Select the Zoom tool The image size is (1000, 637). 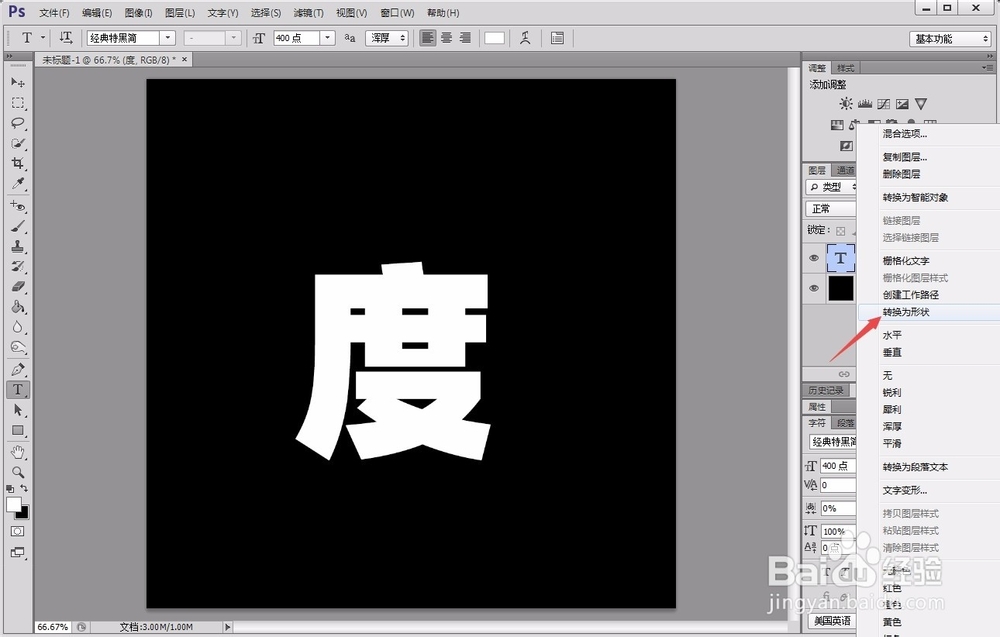(x=18, y=472)
